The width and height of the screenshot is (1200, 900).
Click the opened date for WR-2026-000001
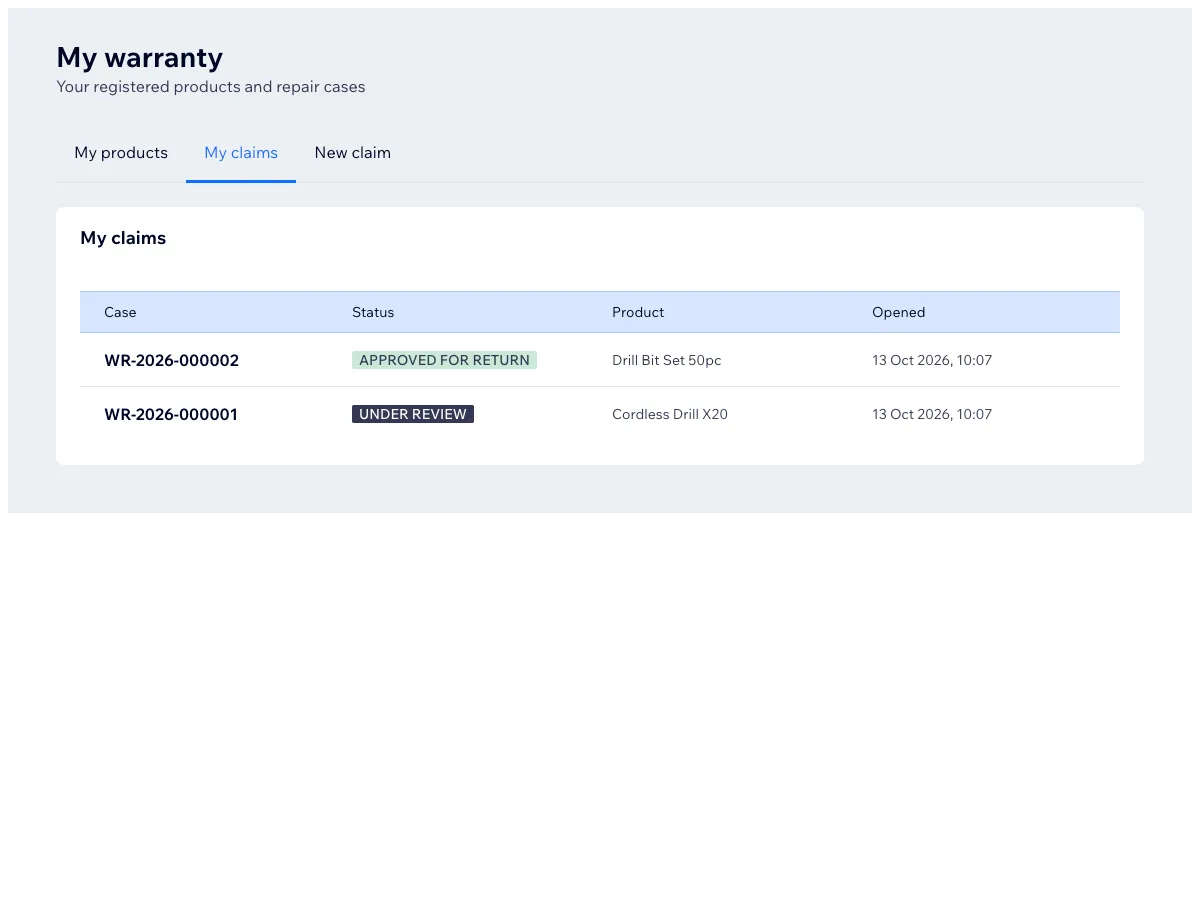(932, 414)
